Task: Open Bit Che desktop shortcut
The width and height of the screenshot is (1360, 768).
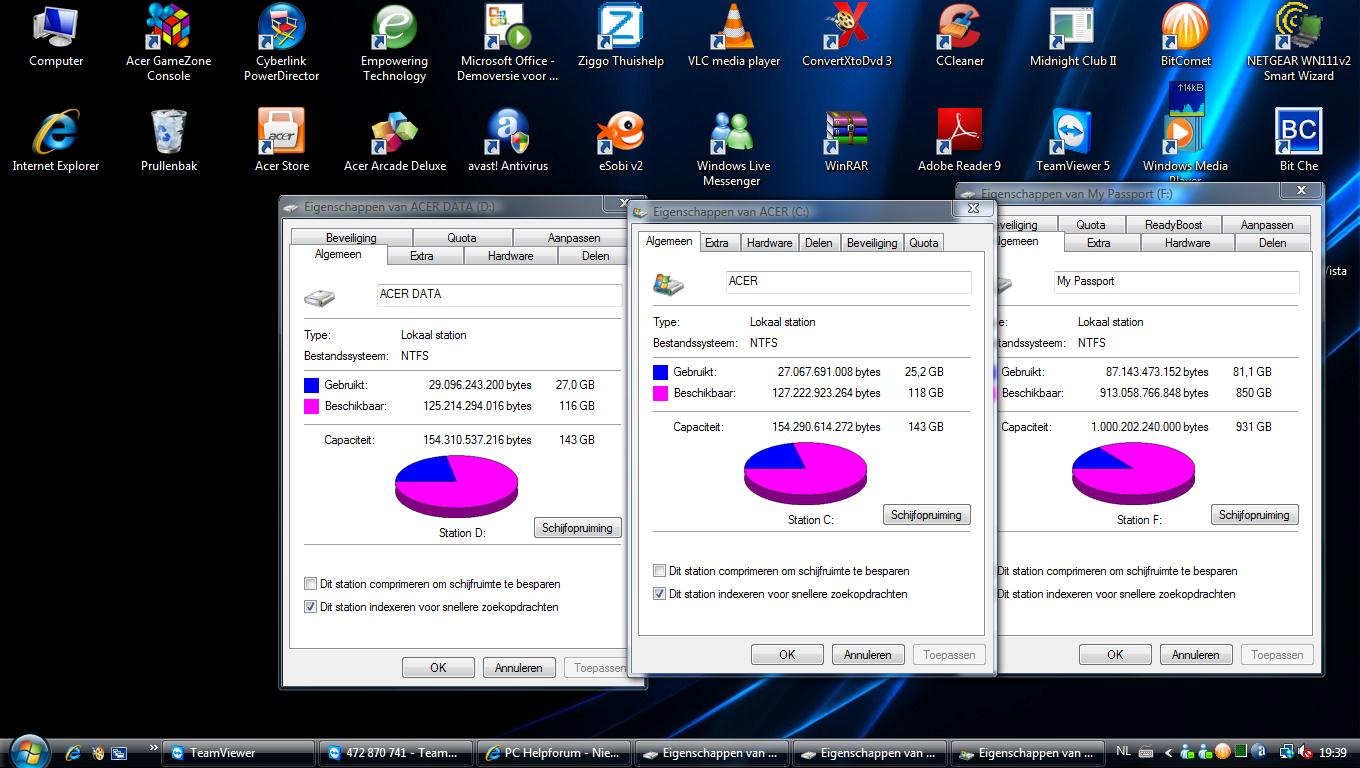Action: coord(1299,141)
